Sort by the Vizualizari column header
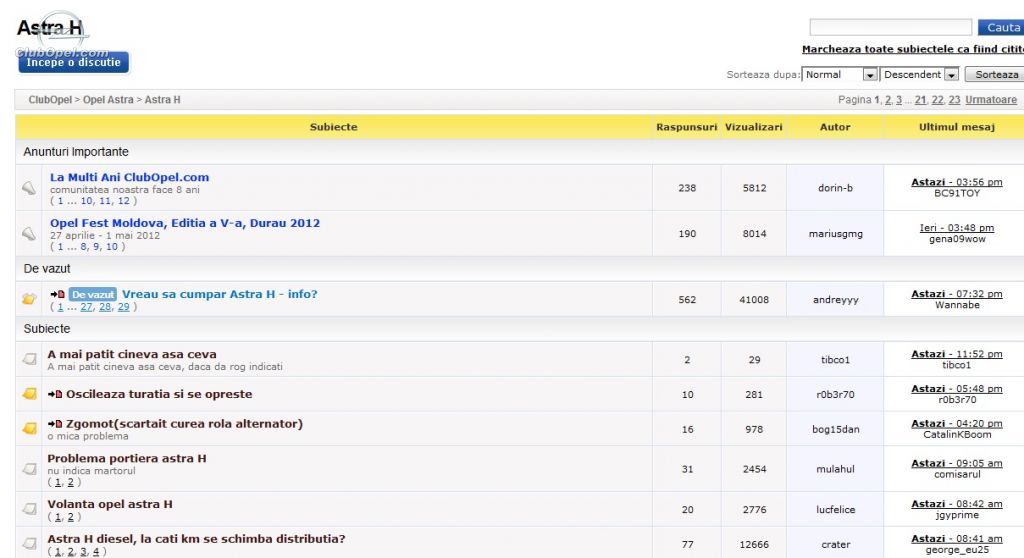The height and width of the screenshot is (558, 1024). pos(754,127)
